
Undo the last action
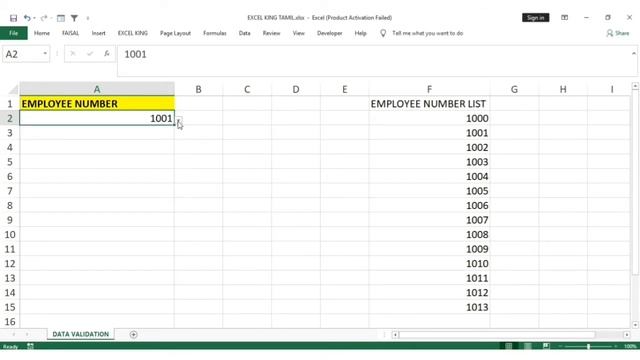27,18
